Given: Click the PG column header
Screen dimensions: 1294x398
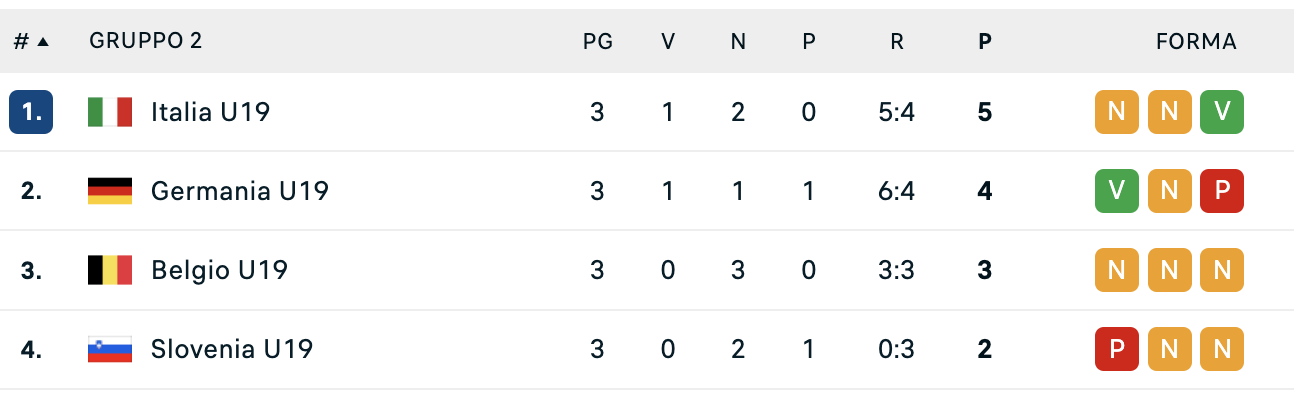Looking at the screenshot, I should pyautogui.click(x=598, y=42).
